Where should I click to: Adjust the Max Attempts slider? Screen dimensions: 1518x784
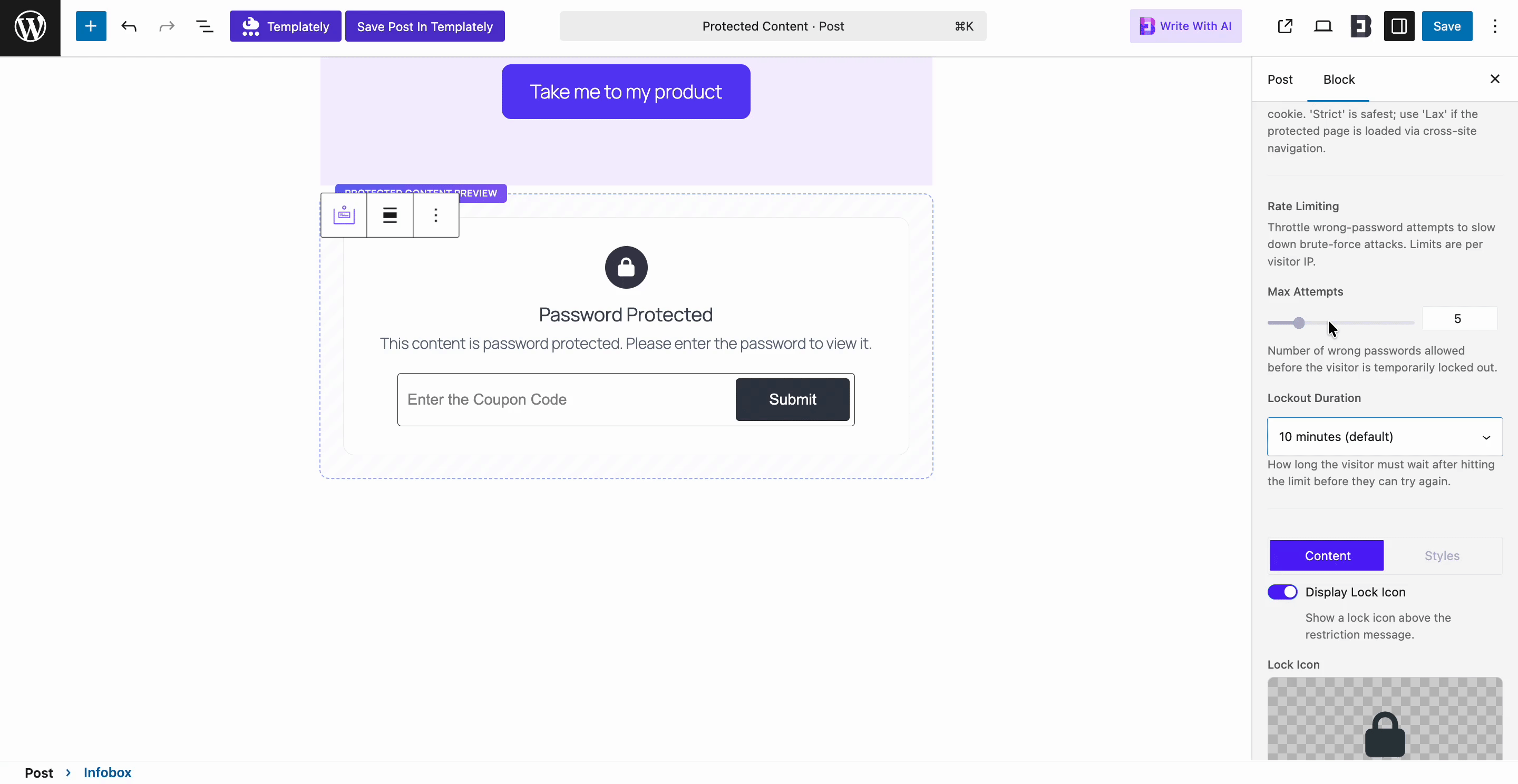point(1340,323)
